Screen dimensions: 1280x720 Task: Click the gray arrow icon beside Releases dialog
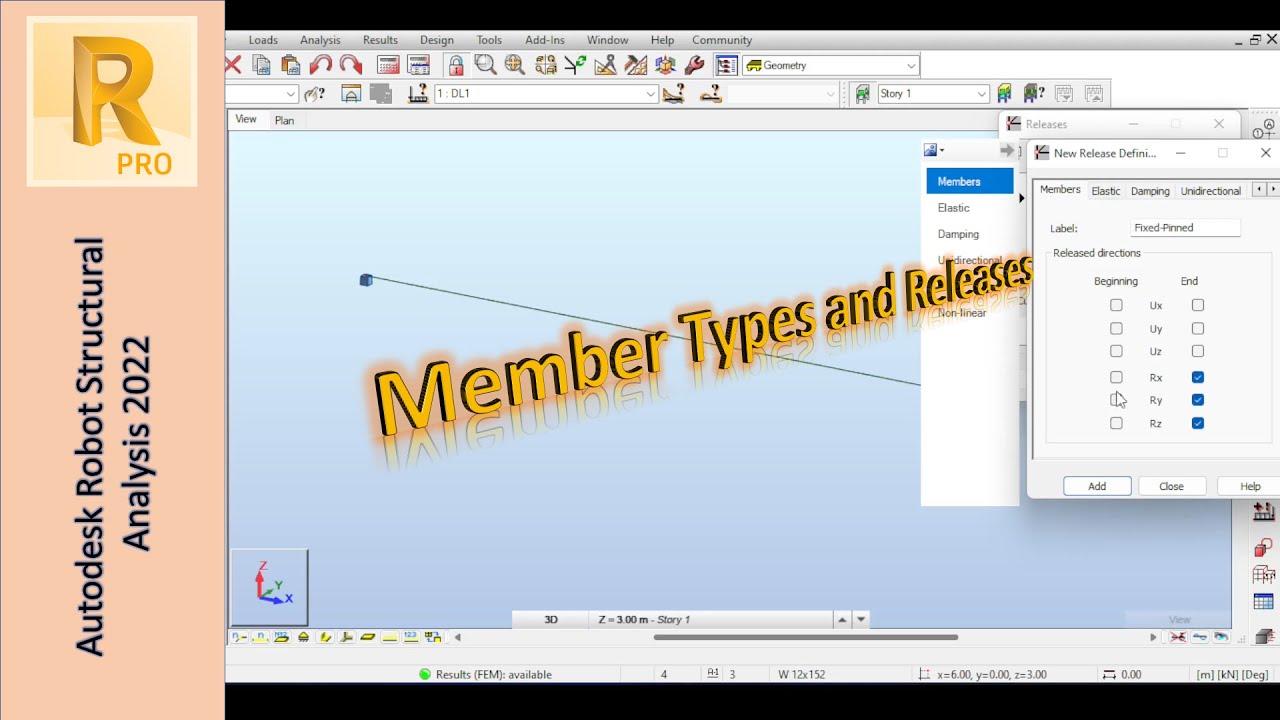pyautogui.click(x=1007, y=150)
